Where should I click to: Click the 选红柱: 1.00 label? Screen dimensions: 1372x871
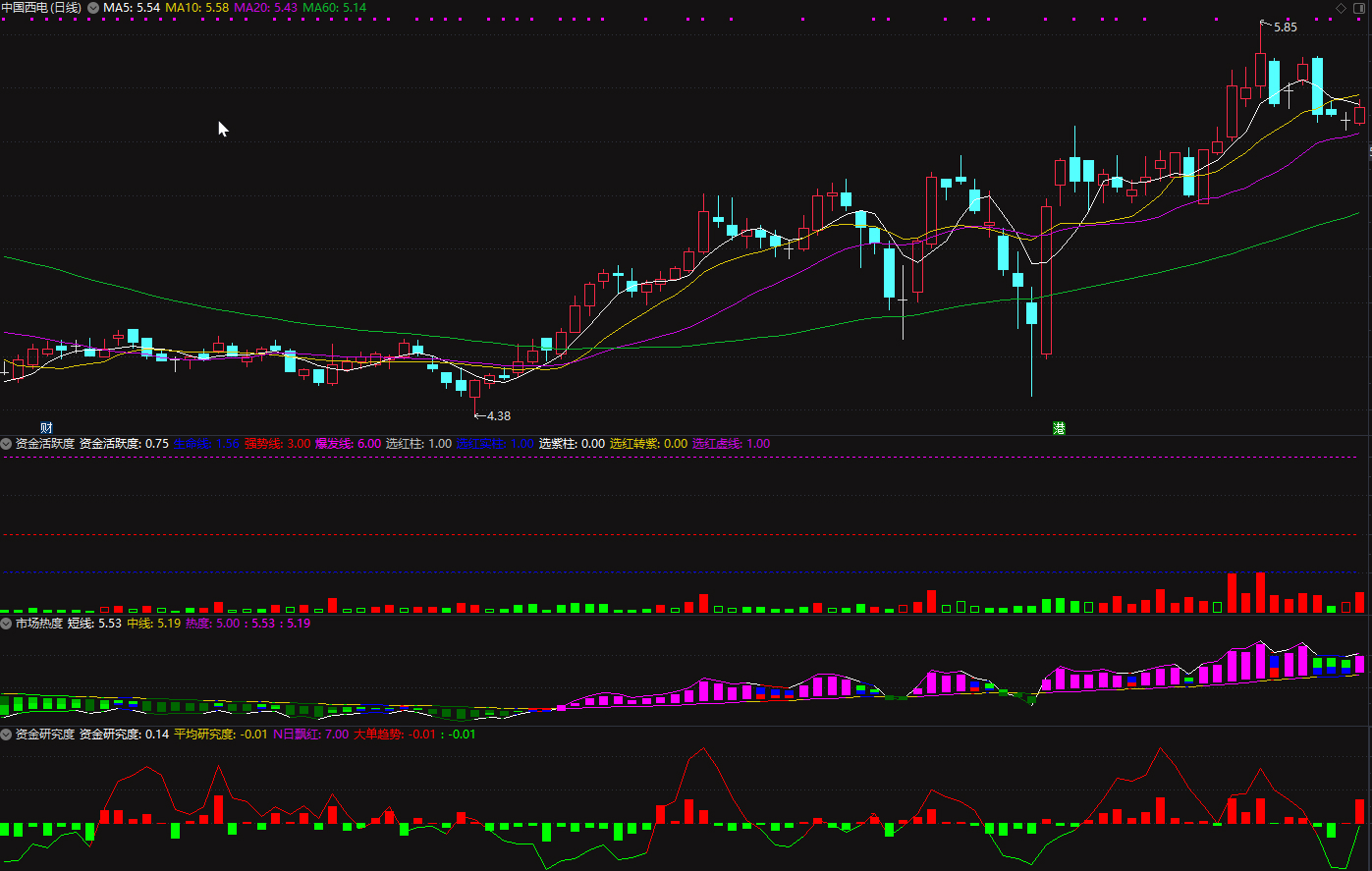coord(419,444)
